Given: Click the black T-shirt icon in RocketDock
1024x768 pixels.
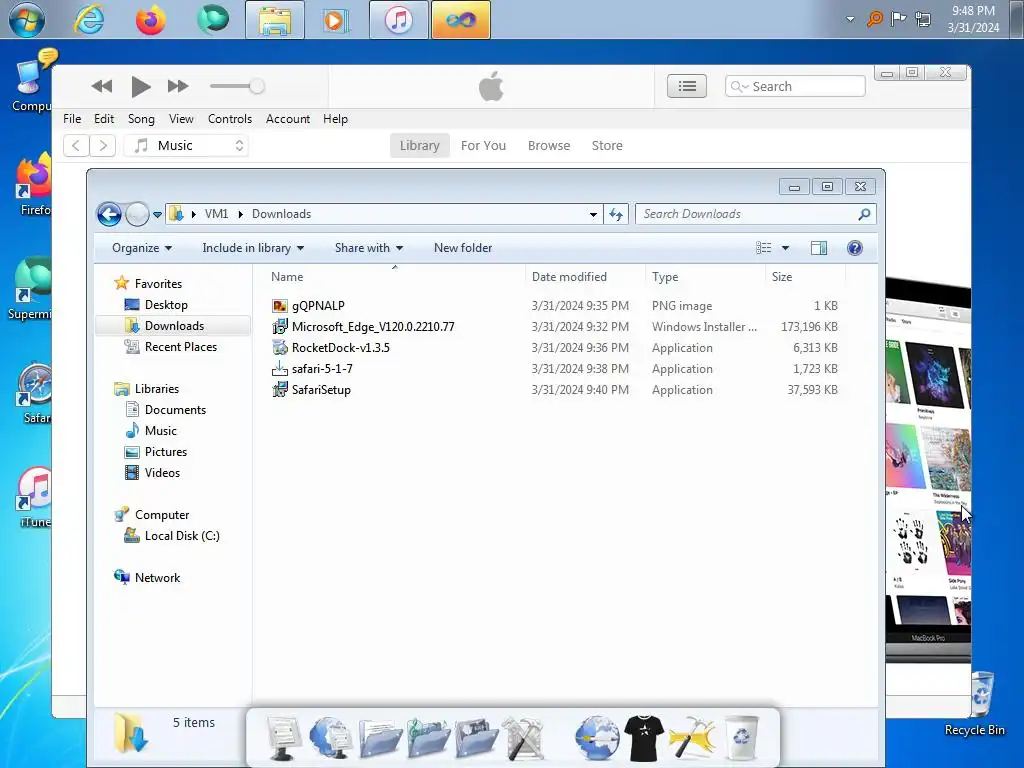Looking at the screenshot, I should (644, 738).
